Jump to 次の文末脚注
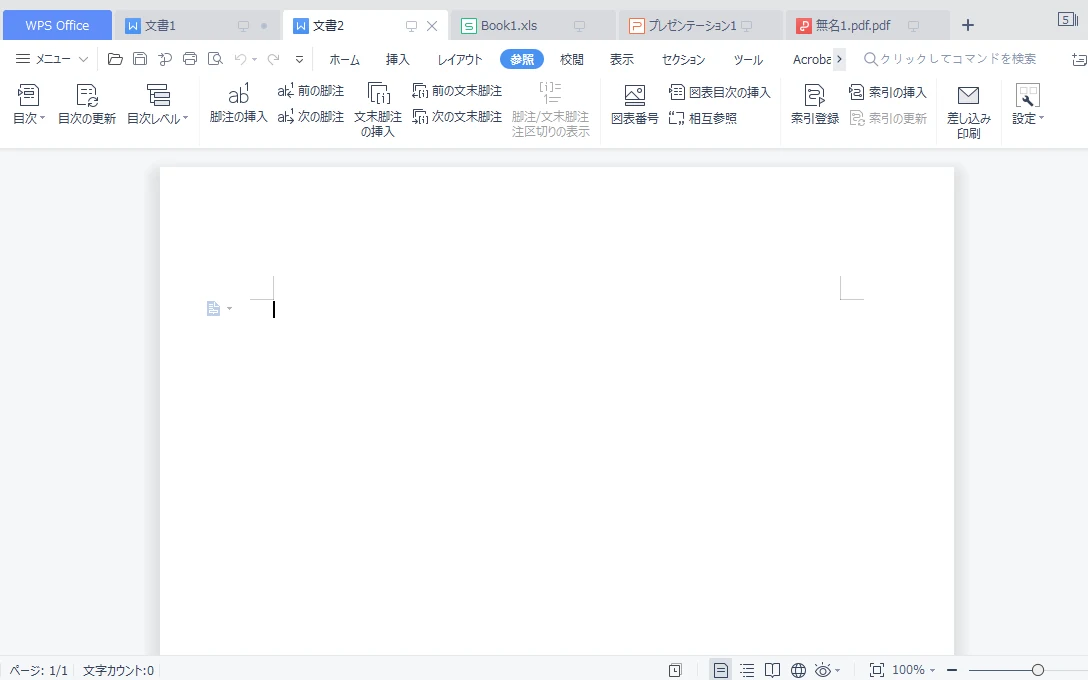 click(x=457, y=117)
